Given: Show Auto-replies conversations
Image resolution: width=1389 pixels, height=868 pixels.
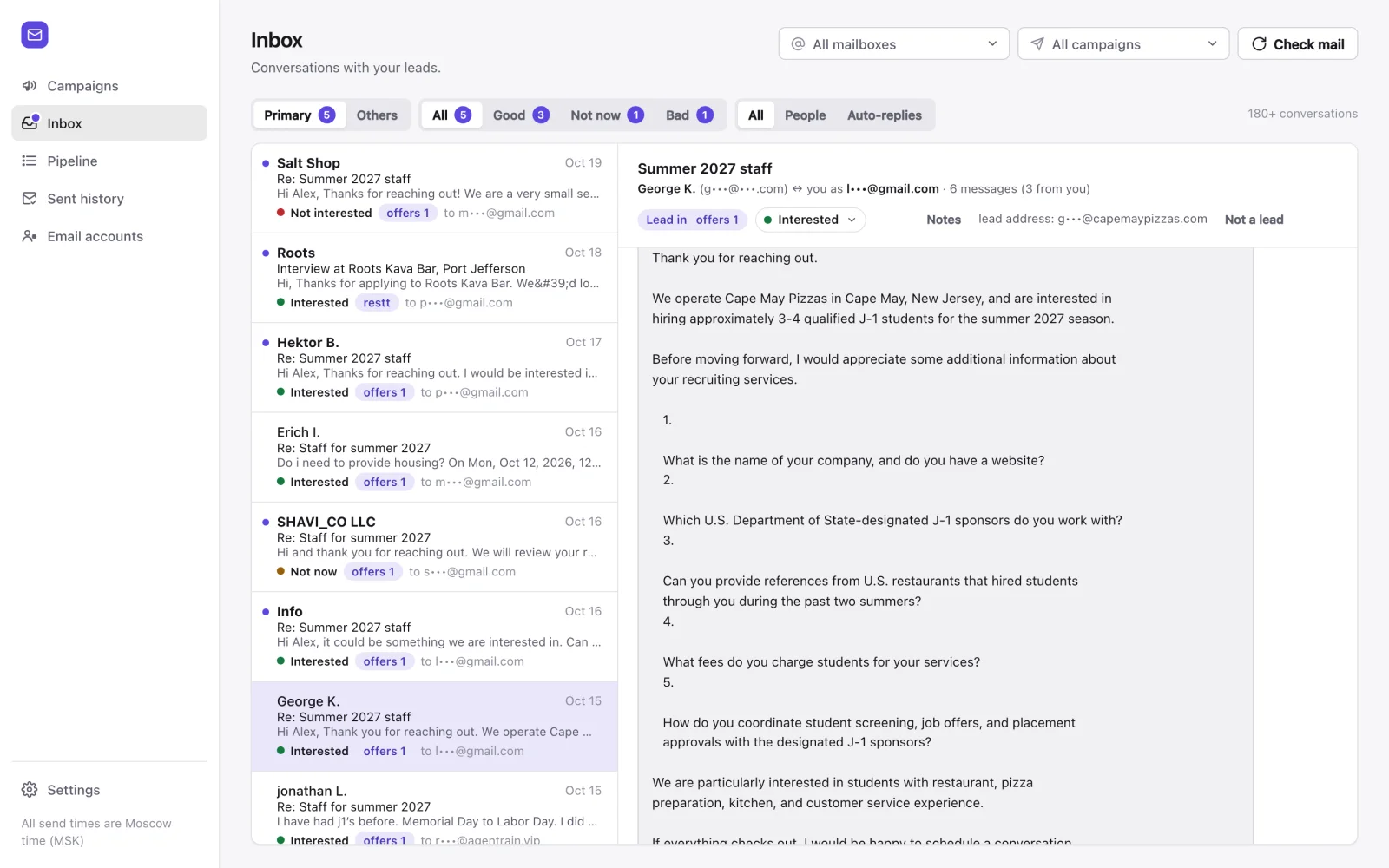Looking at the screenshot, I should pyautogui.click(x=884, y=115).
